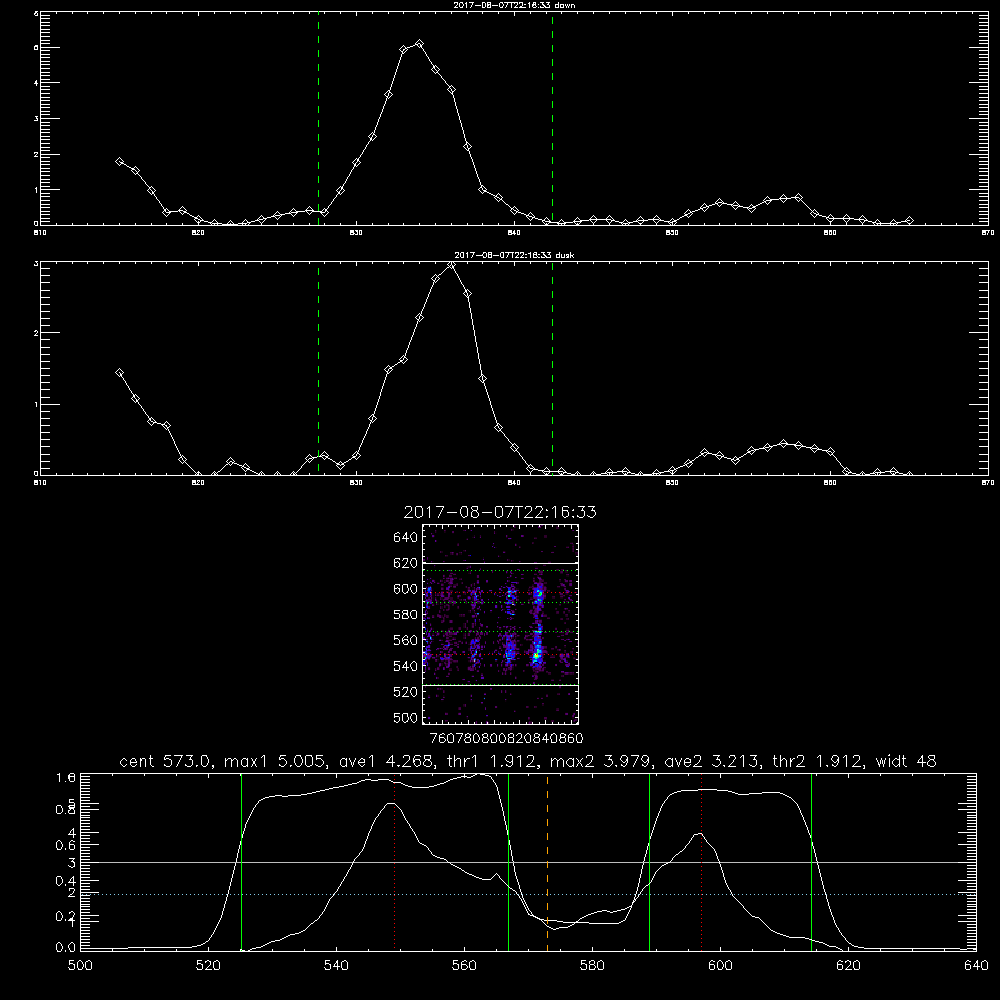Click the orange dashed center line in bottom plot

tap(547, 862)
